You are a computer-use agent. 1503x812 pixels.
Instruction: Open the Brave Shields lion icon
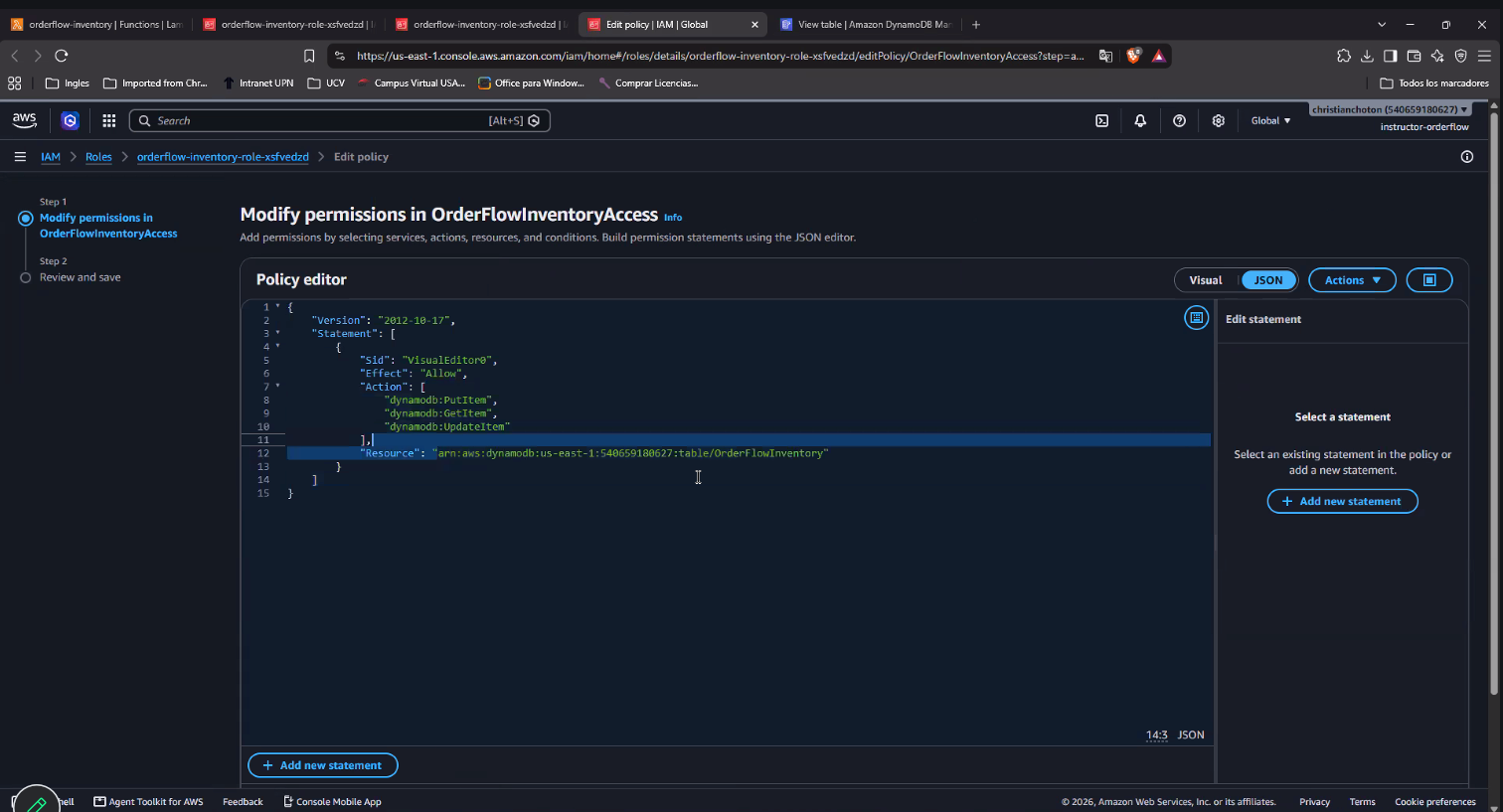tap(1133, 56)
